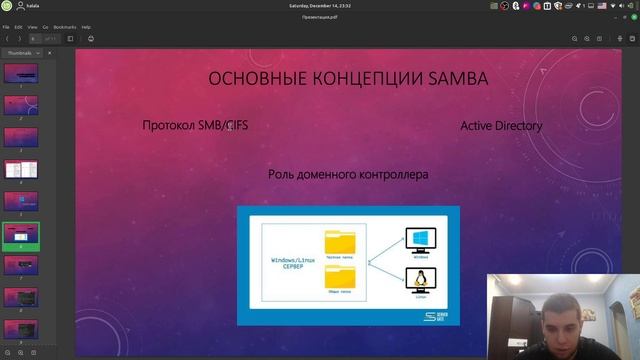This screenshot has width=640, height=360.
Task: Select slide 3 thumbnail
Action: coord(21,138)
